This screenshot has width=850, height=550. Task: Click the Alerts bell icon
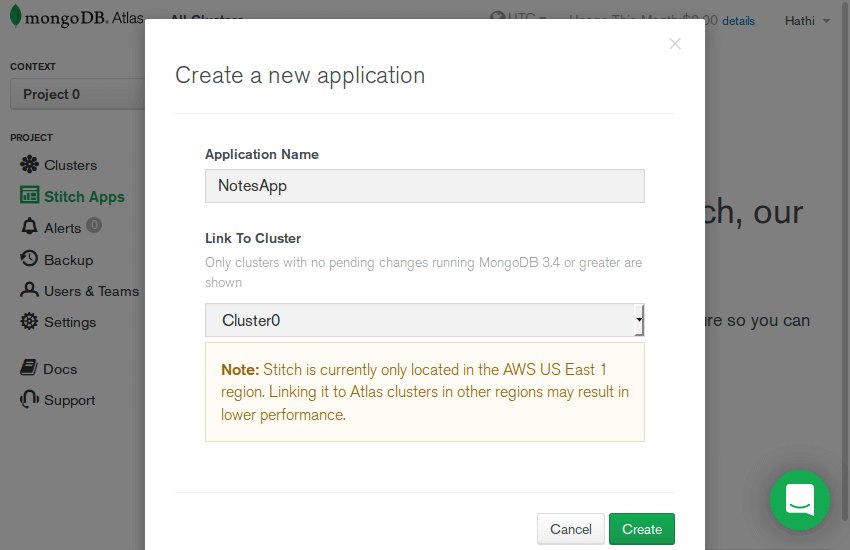pyautogui.click(x=29, y=228)
